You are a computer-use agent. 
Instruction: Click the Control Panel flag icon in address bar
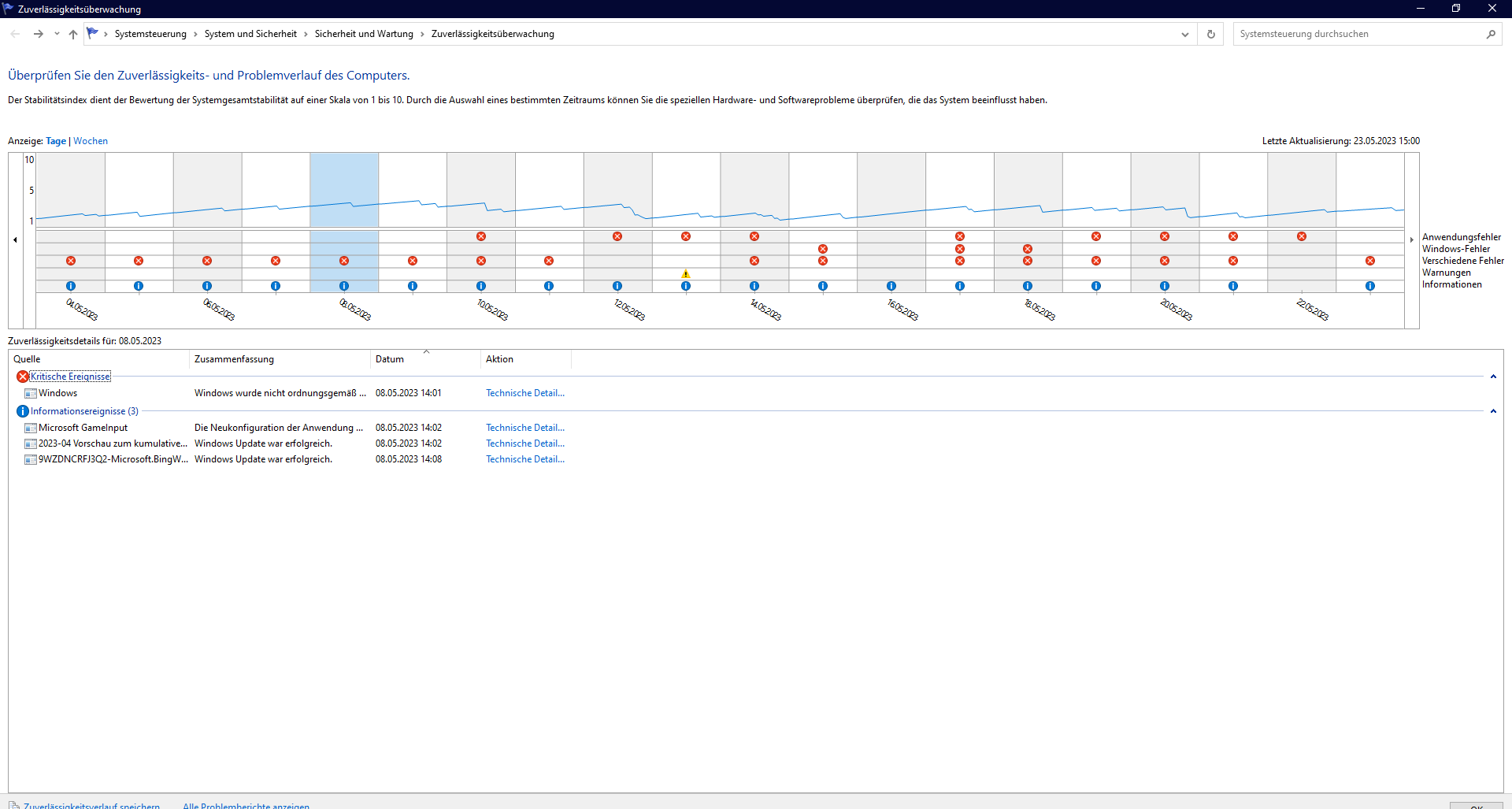point(93,33)
